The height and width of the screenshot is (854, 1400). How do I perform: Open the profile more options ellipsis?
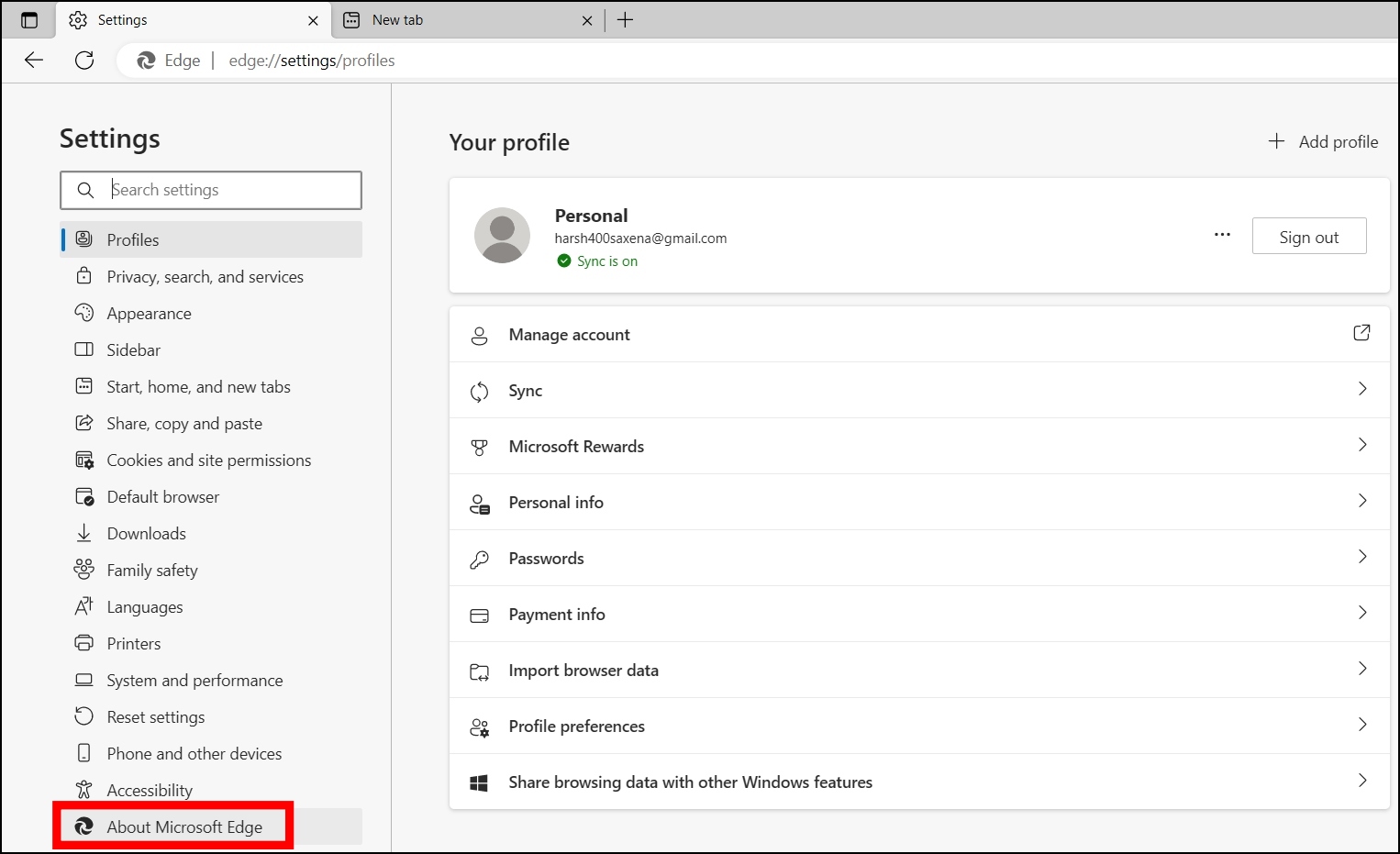[1222, 235]
